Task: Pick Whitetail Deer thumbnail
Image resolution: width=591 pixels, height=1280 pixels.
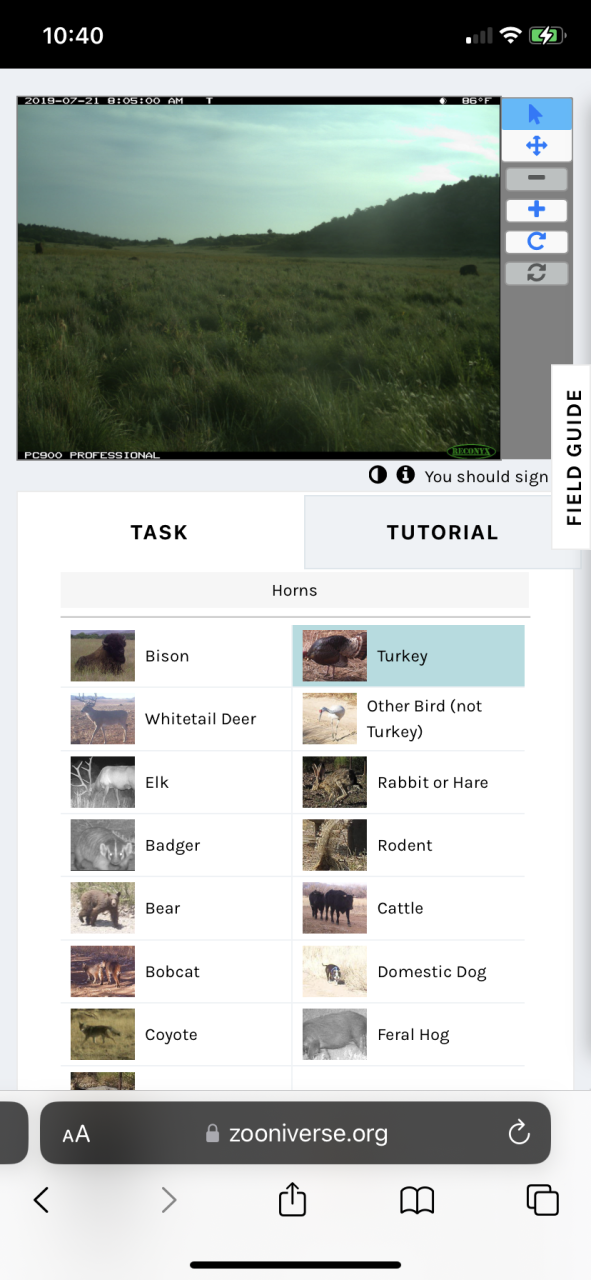Action: coord(102,719)
